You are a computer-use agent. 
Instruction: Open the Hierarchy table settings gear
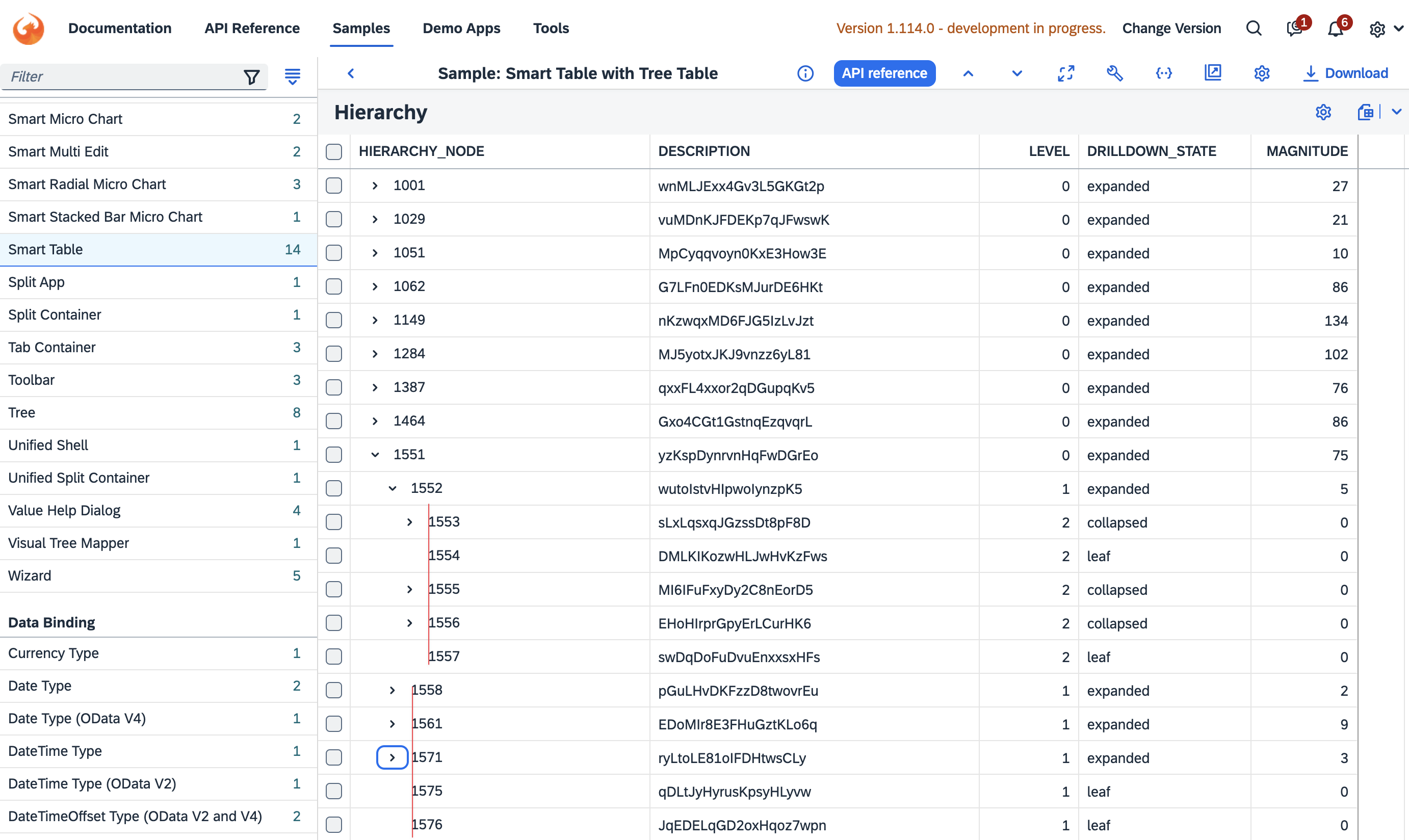(1323, 112)
